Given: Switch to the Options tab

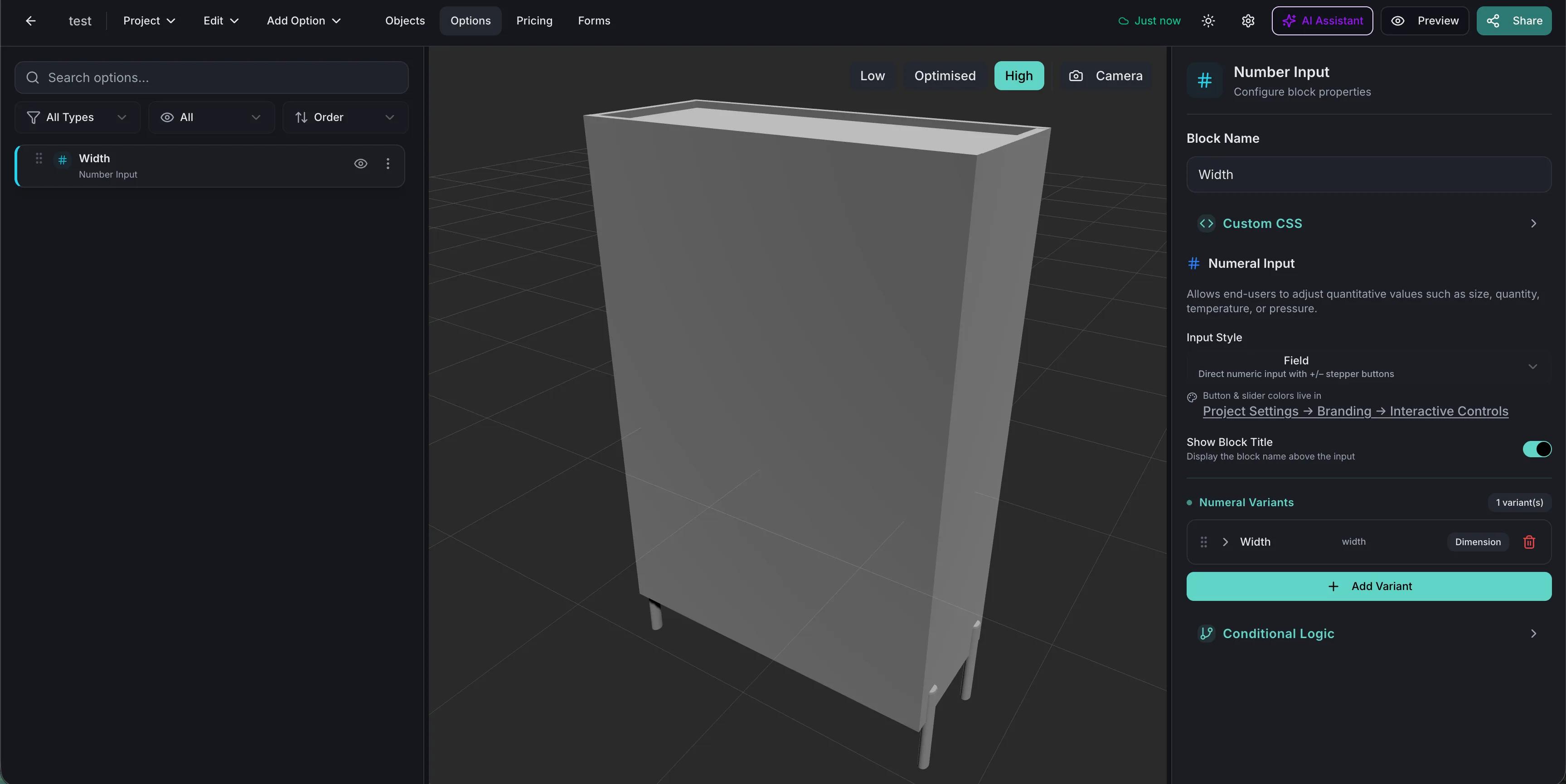Looking at the screenshot, I should tap(470, 21).
